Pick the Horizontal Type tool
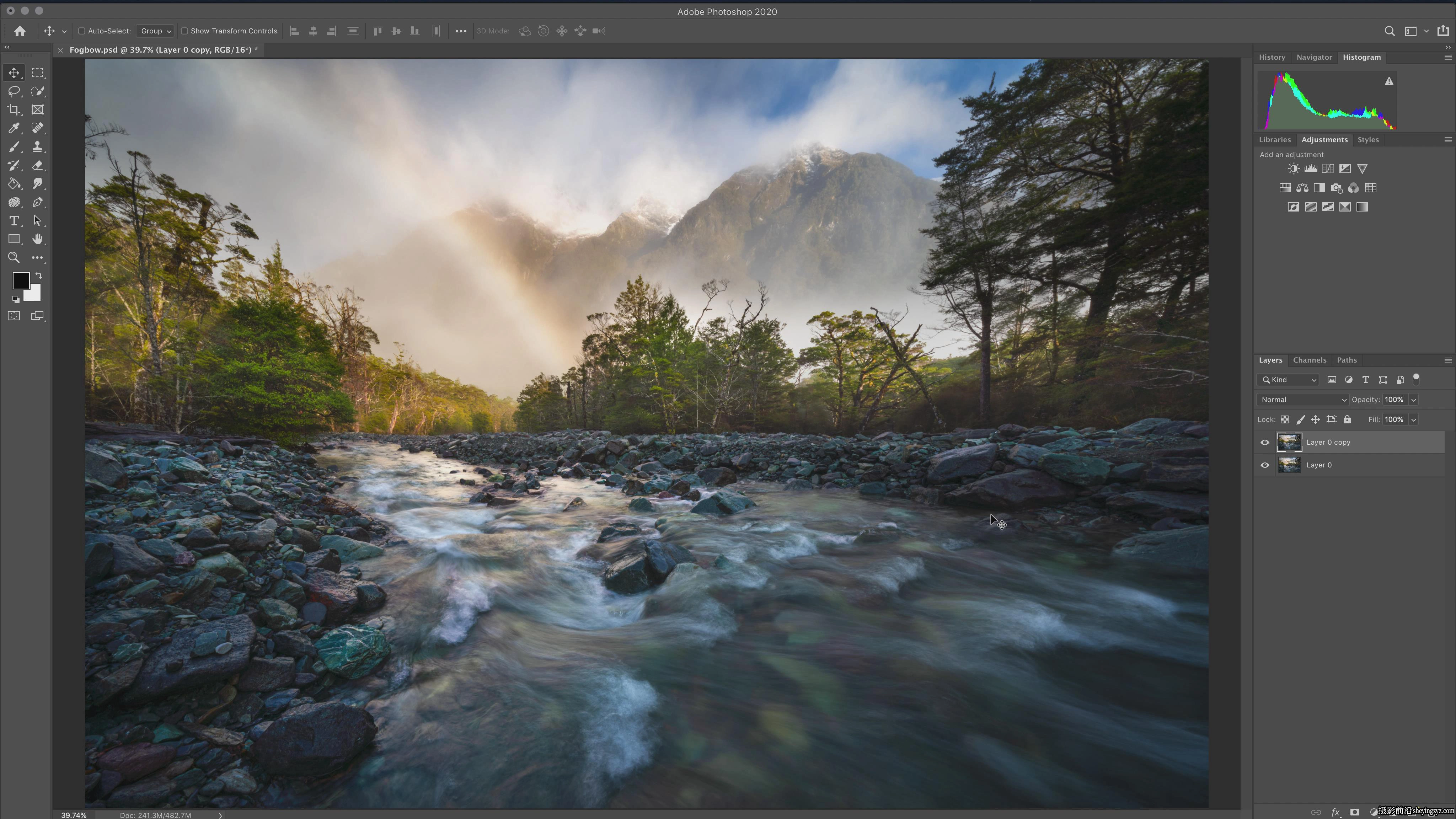Image resolution: width=1456 pixels, height=819 pixels. pyautogui.click(x=14, y=221)
